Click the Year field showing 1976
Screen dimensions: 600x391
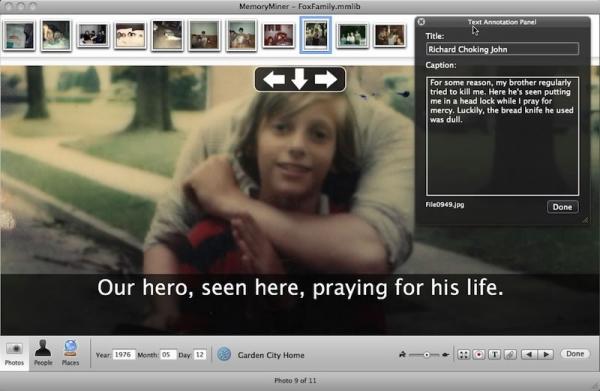click(x=123, y=355)
